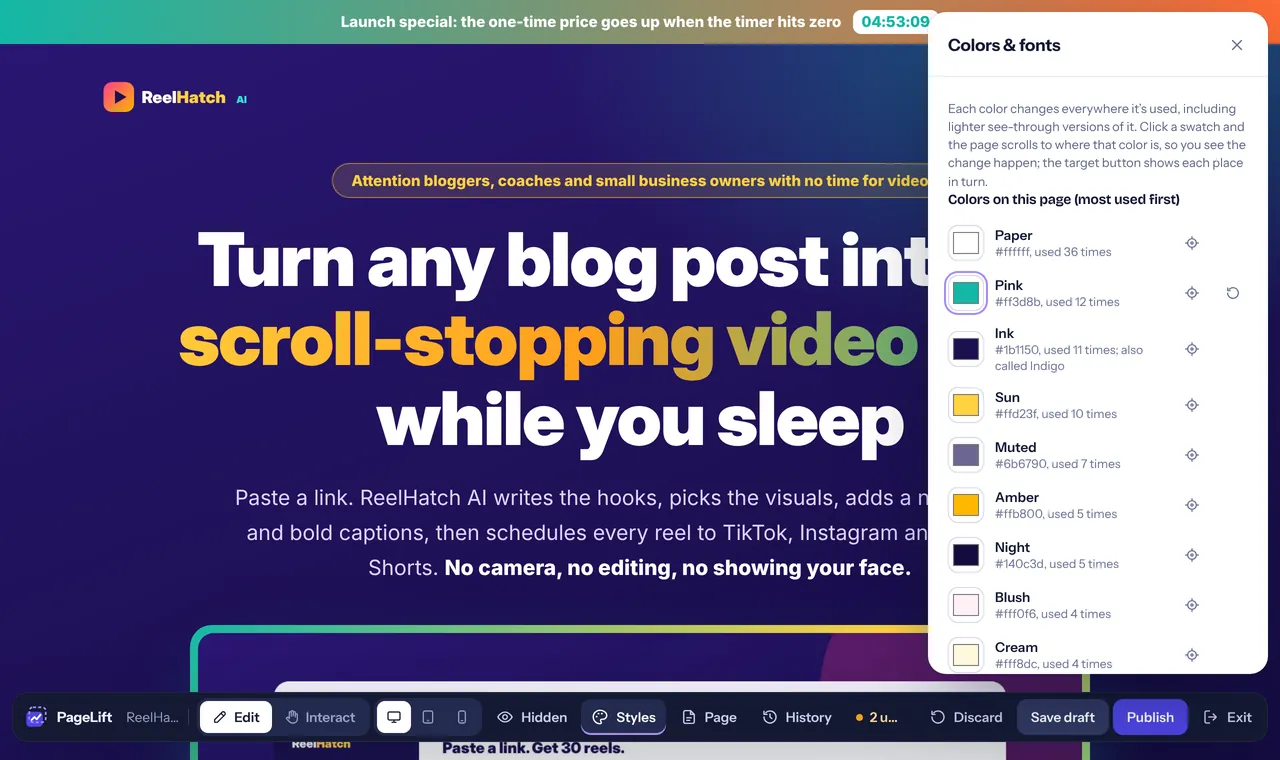Locate the Blush color with its target icon

pos(1192,605)
